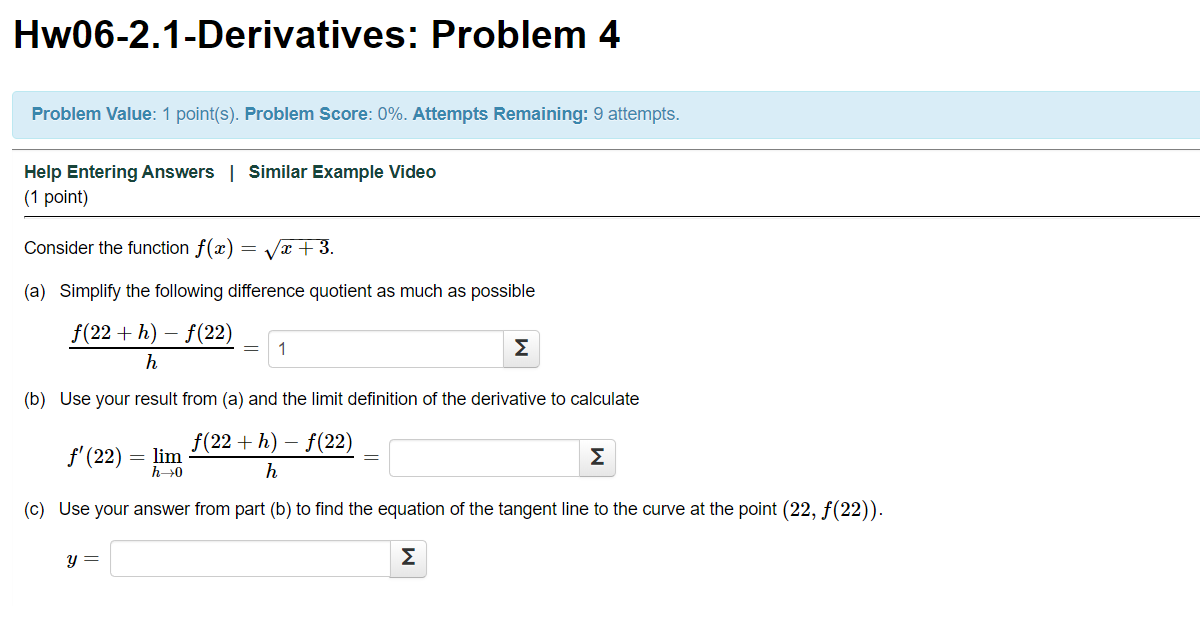Image resolution: width=1200 pixels, height=629 pixels.
Task: Click inside the part (a) answer box containing 1
Action: 385,349
